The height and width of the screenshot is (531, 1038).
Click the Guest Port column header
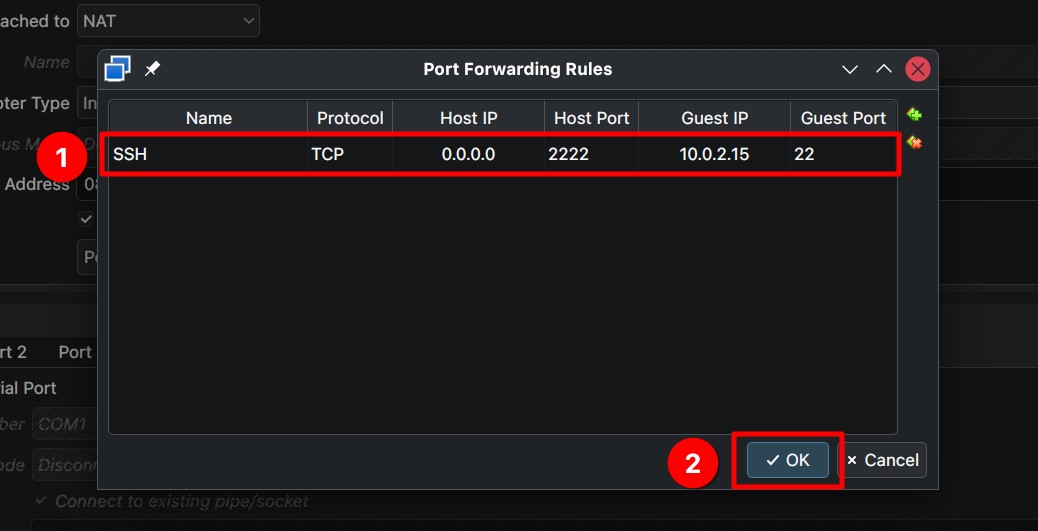click(x=843, y=118)
